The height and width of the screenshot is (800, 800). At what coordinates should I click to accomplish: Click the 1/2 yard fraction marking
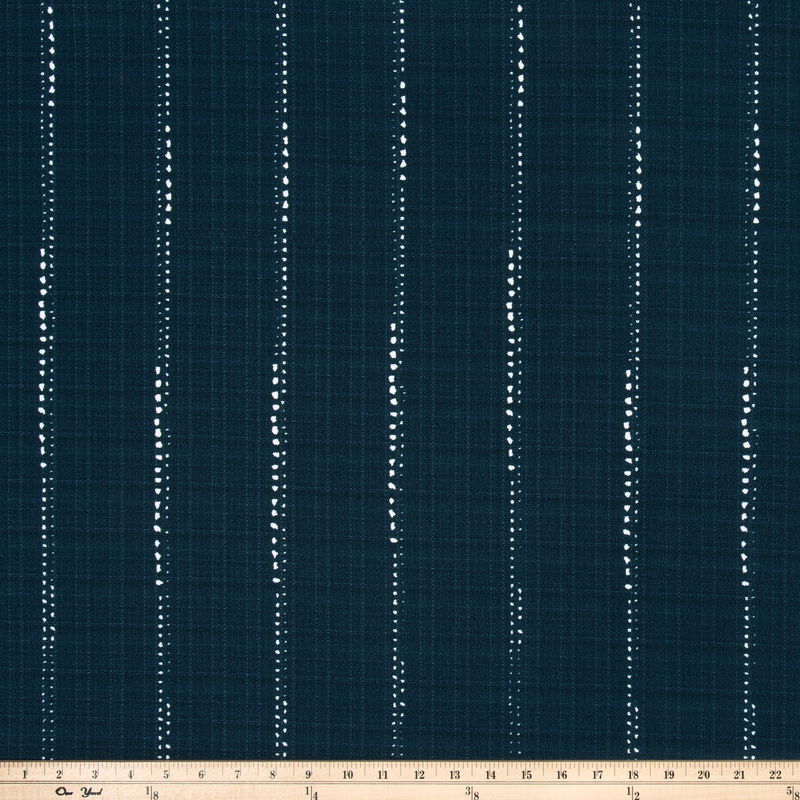633,791
